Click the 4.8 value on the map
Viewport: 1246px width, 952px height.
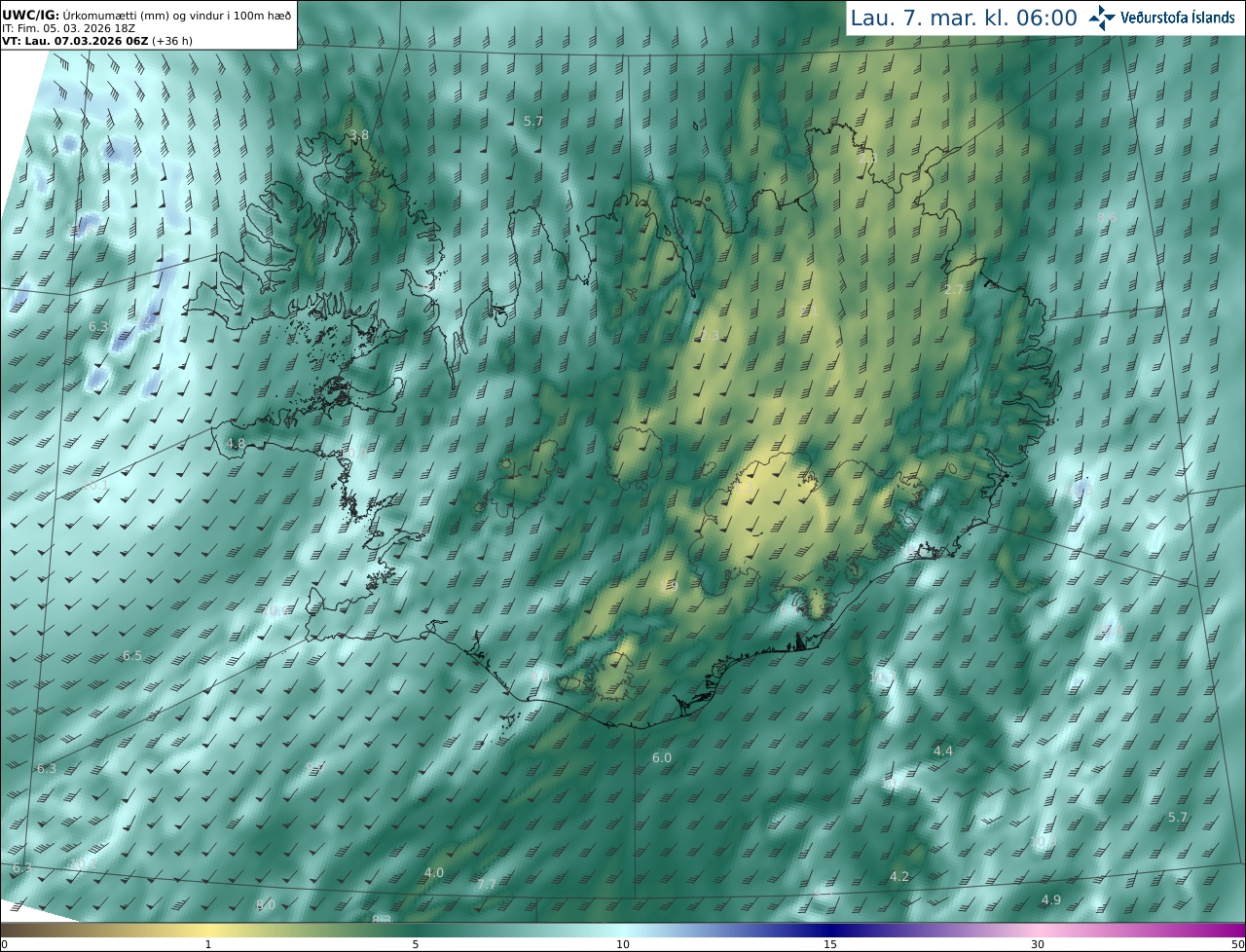[x=236, y=443]
